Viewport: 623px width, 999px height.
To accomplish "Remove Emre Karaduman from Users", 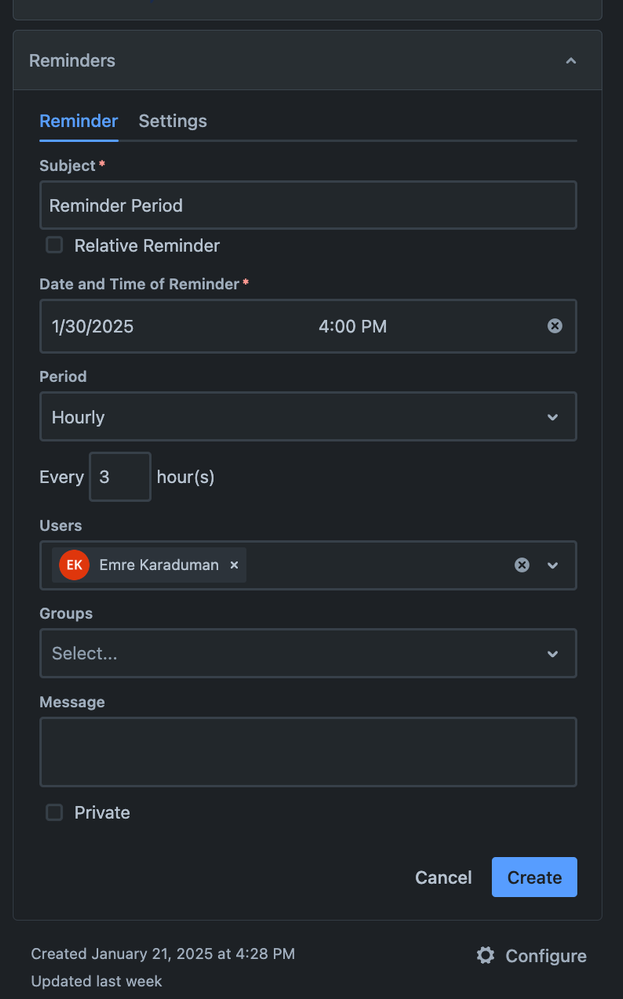I will (x=234, y=565).
